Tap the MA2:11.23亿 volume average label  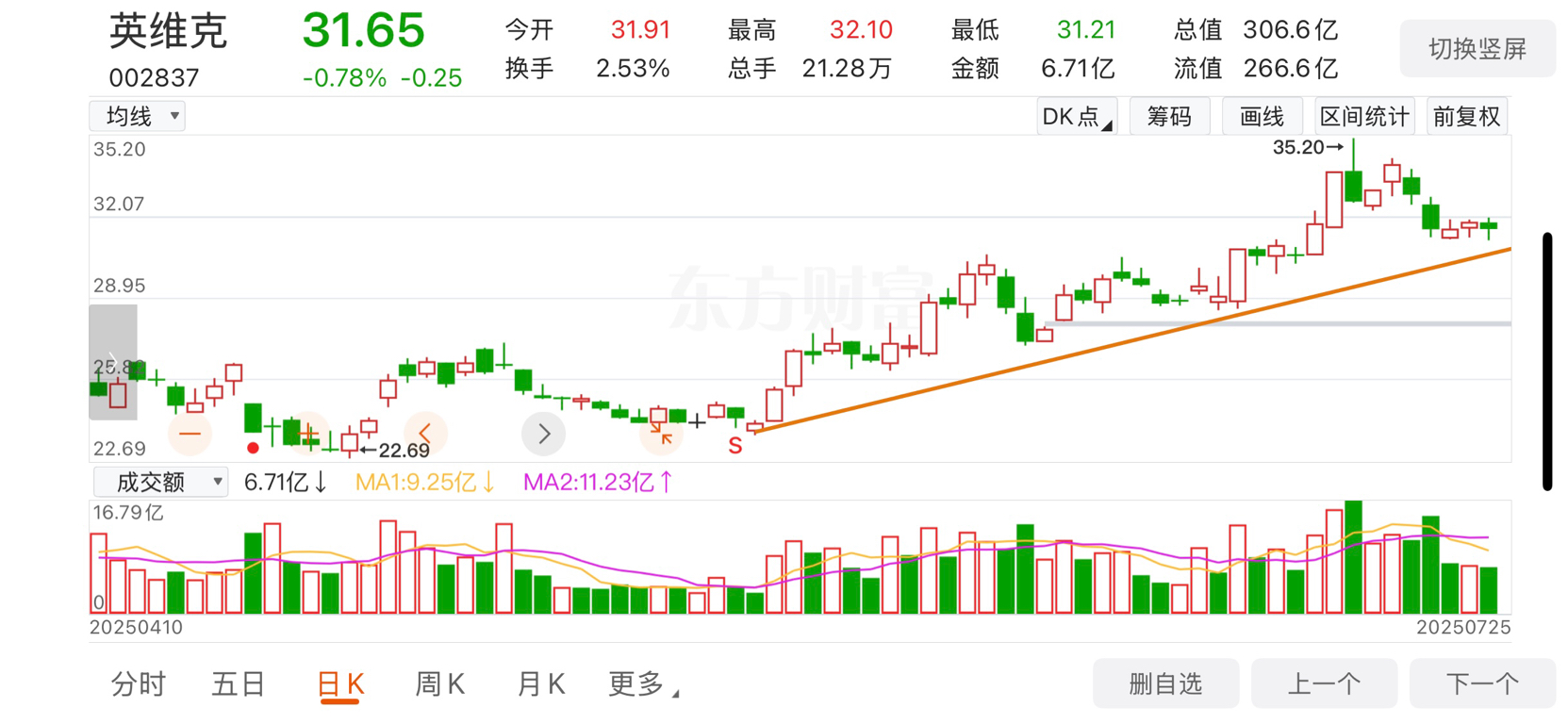coord(598,483)
